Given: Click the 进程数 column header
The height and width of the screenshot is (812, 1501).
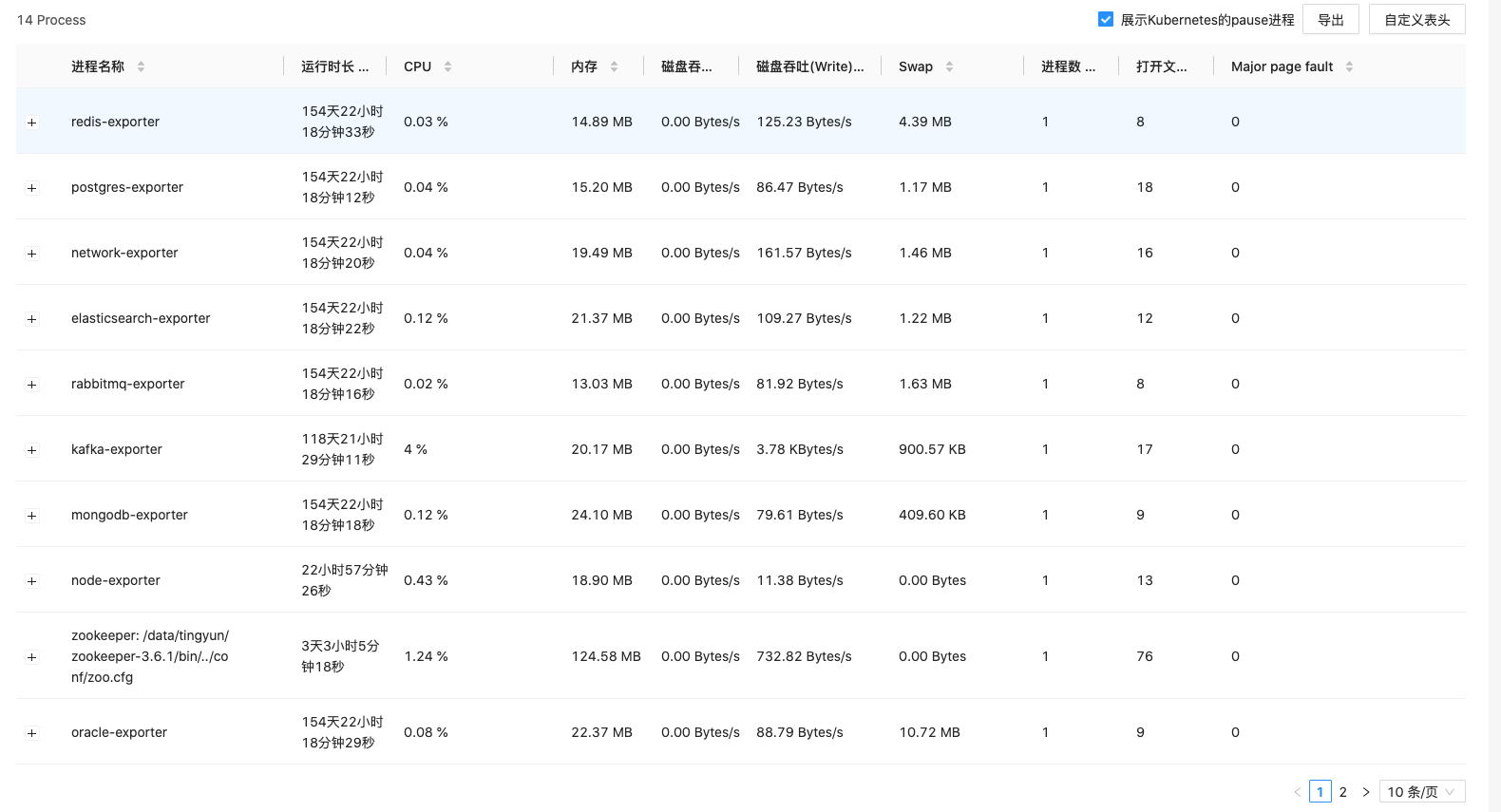Looking at the screenshot, I should pyautogui.click(x=1068, y=66).
